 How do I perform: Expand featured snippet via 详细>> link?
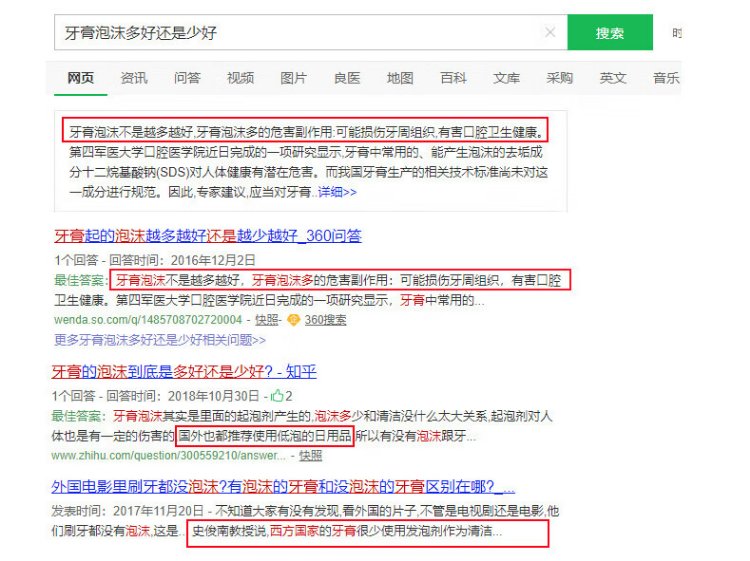pos(336,191)
